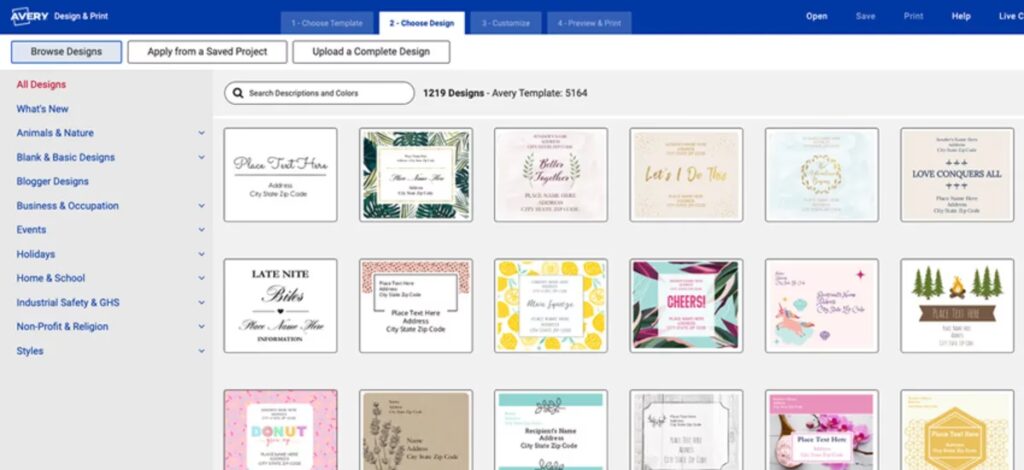This screenshot has height=470, width=1024.
Task: Pick the CHEERS! label design
Action: 686,305
